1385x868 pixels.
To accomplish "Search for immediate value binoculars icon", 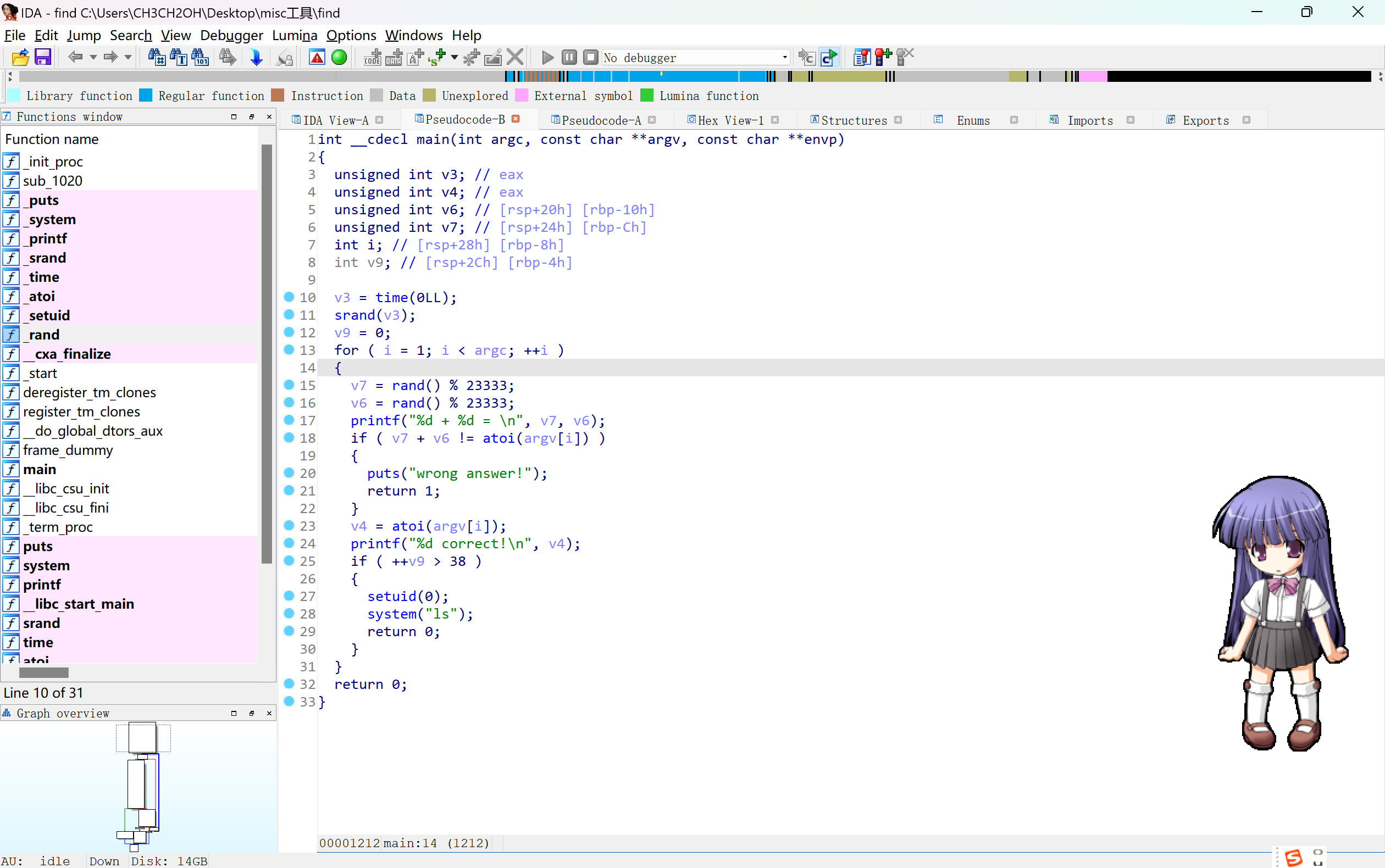I will point(157,57).
